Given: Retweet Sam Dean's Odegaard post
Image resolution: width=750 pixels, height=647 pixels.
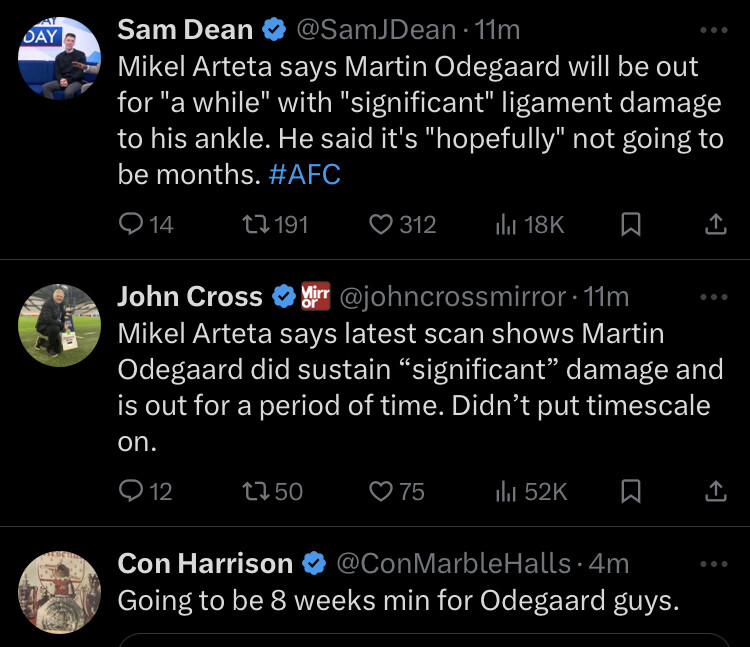Looking at the screenshot, I should [255, 225].
